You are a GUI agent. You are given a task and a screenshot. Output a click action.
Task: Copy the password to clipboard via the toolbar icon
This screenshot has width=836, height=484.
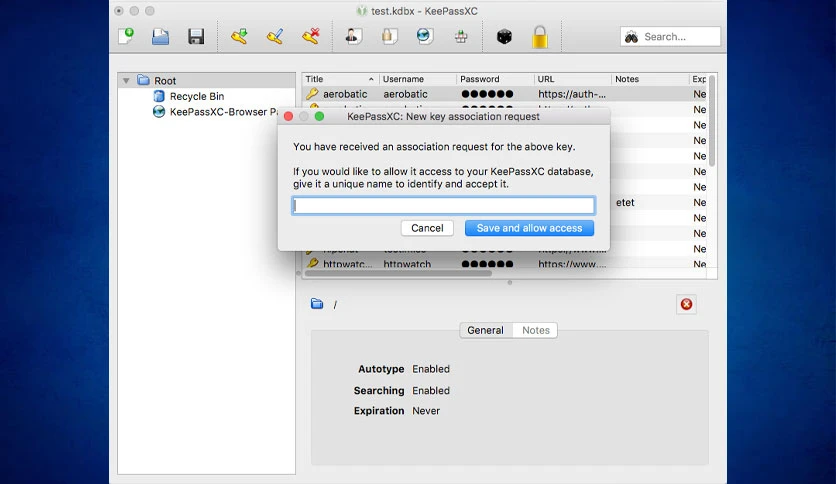pos(389,36)
